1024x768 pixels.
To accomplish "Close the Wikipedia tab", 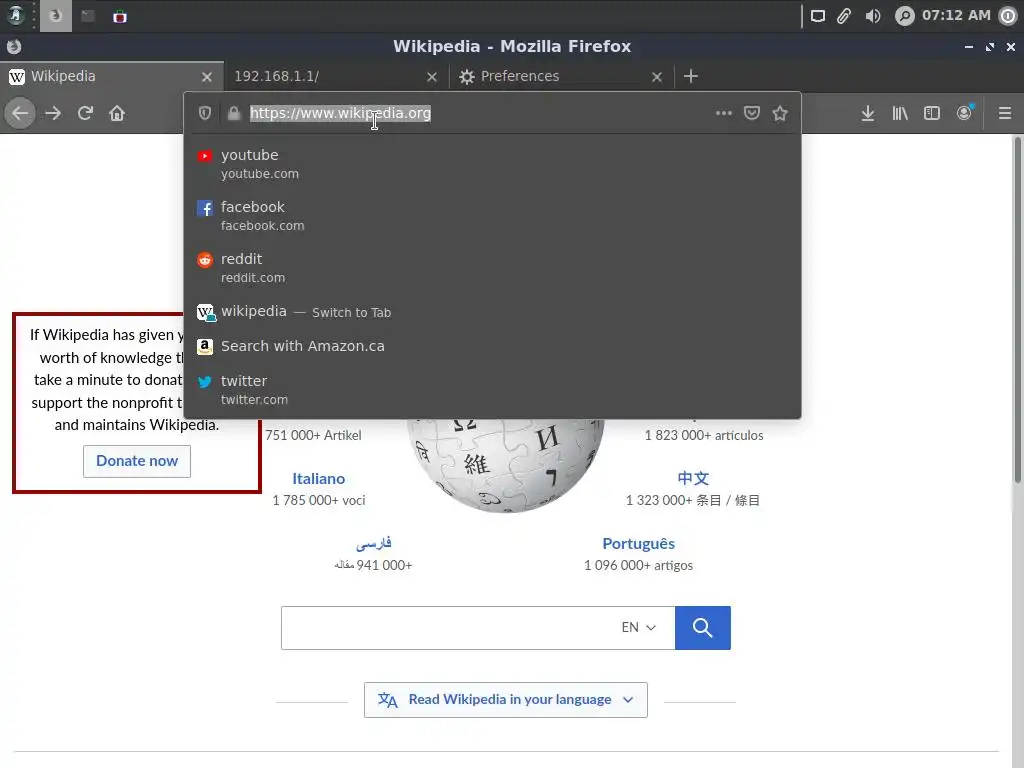I will [207, 77].
